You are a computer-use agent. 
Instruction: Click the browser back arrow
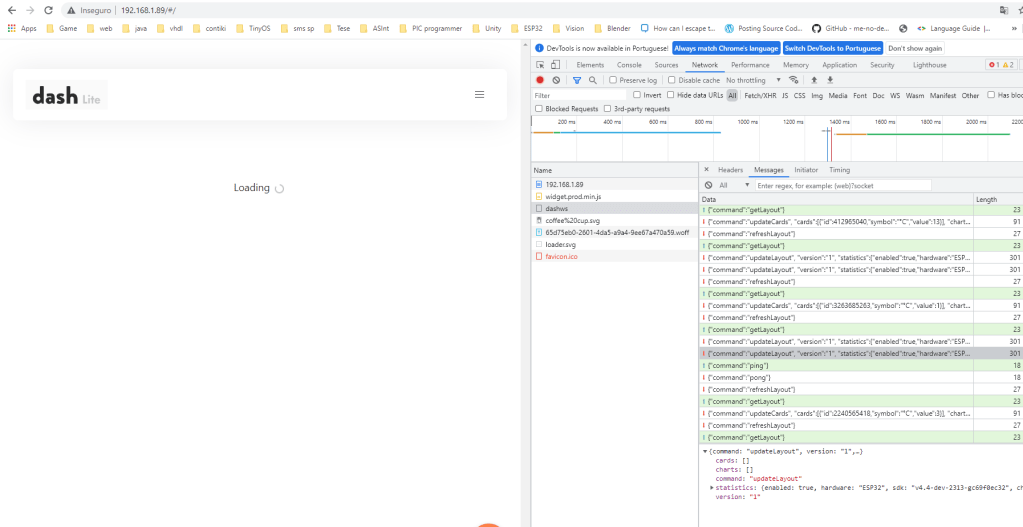(x=11, y=10)
